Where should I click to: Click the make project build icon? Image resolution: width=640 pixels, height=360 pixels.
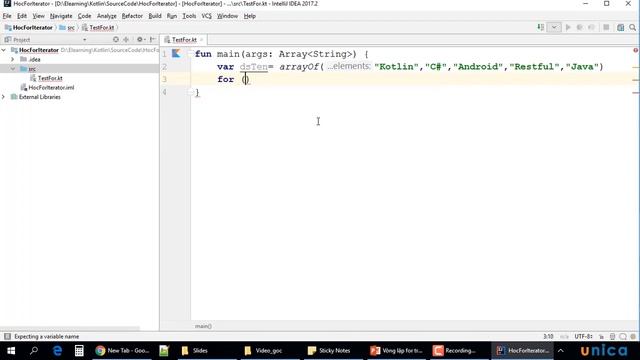pos(540,27)
